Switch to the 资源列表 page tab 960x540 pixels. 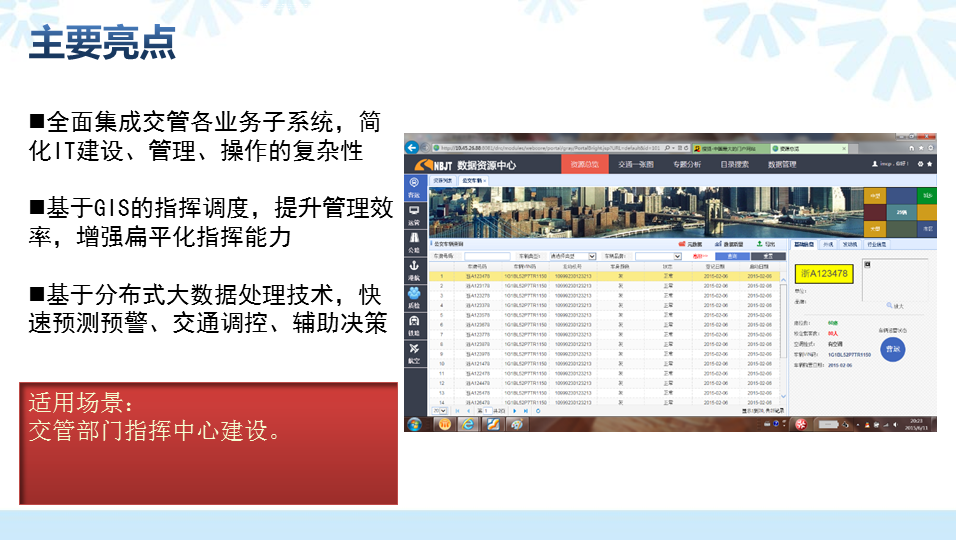(x=443, y=181)
